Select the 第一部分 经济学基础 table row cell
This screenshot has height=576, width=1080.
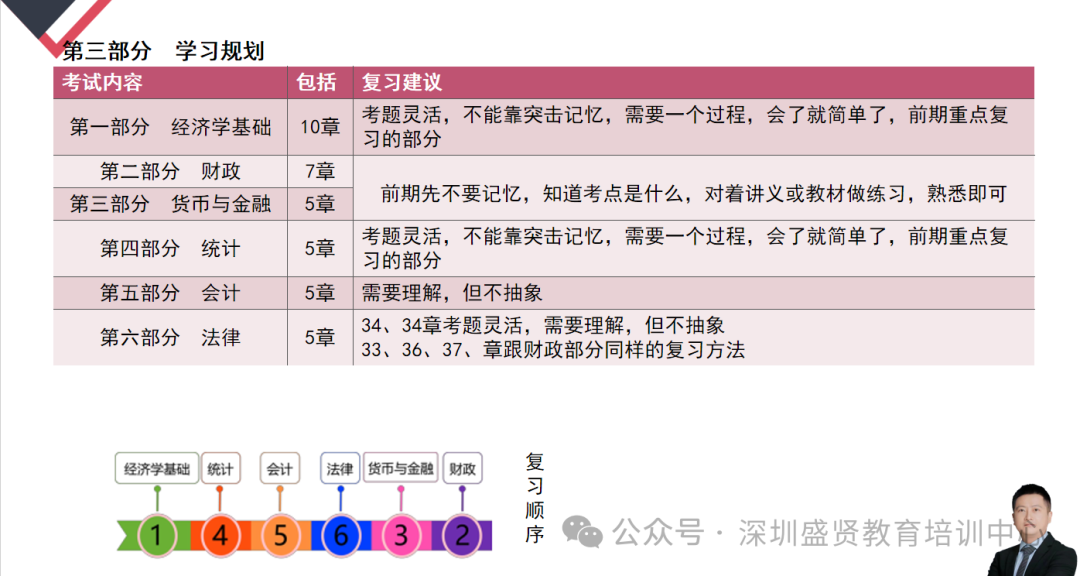click(170, 127)
